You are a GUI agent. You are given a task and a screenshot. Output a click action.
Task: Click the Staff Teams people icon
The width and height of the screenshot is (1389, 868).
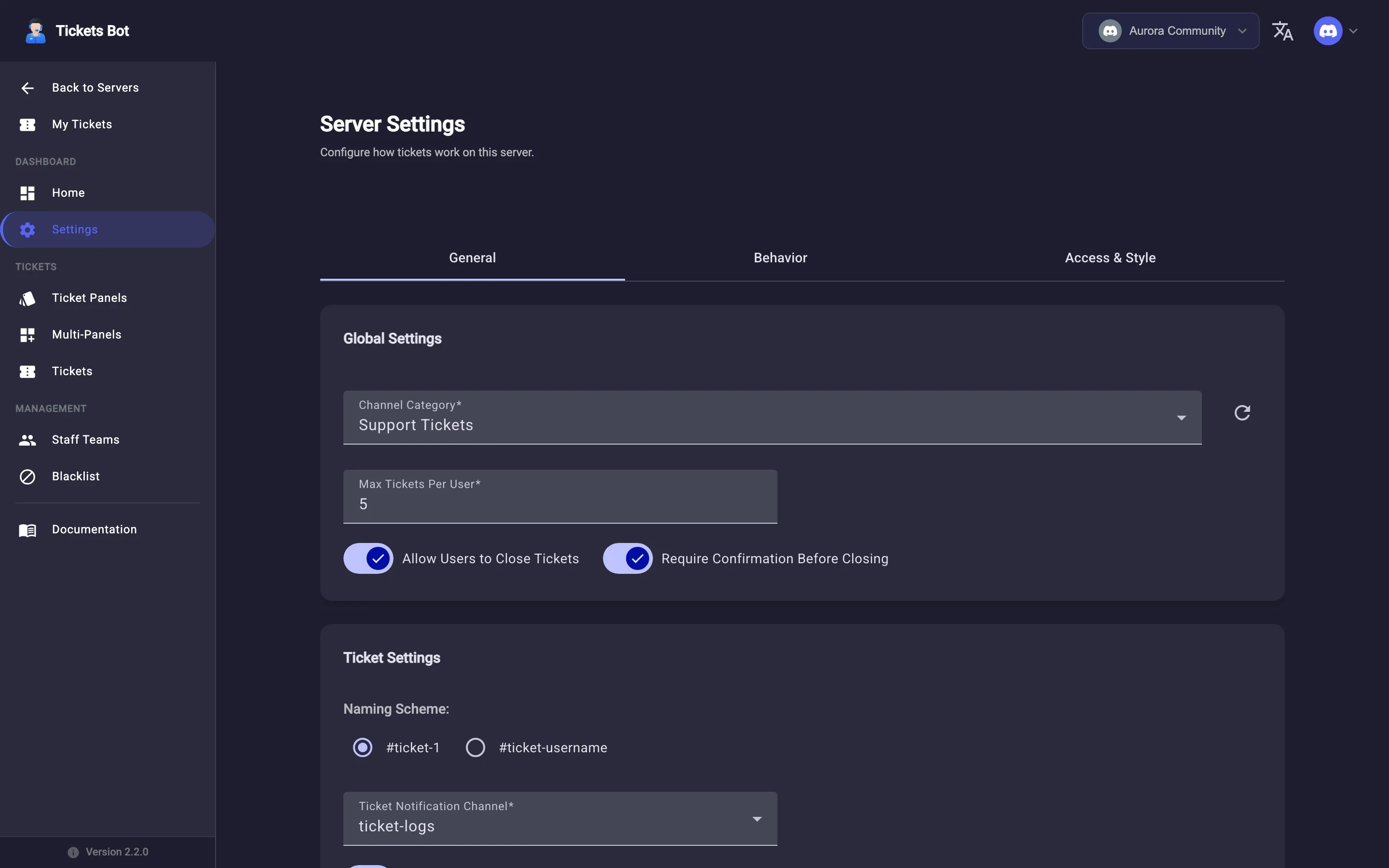point(27,440)
